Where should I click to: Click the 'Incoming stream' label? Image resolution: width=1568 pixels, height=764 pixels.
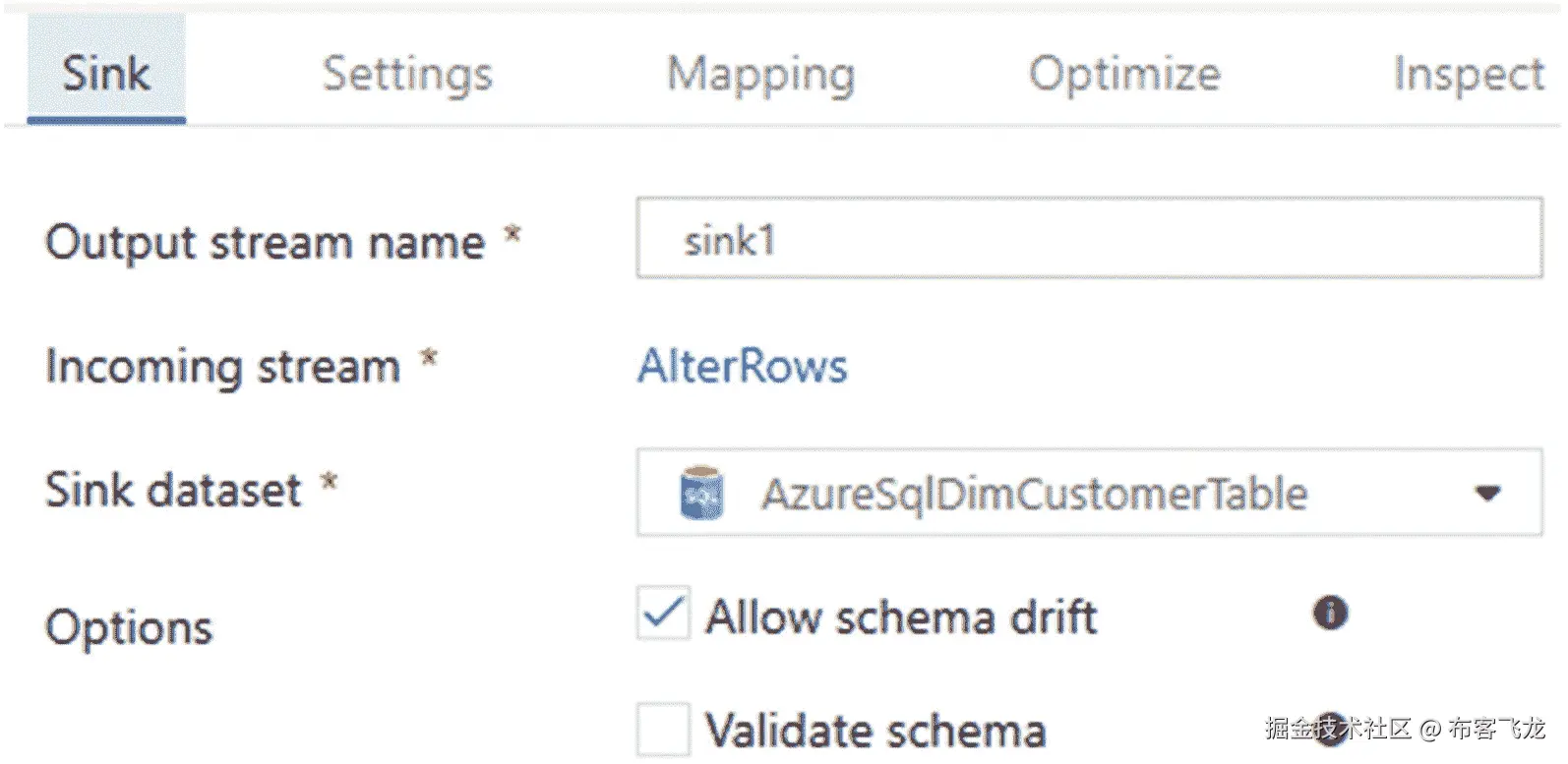point(223,367)
